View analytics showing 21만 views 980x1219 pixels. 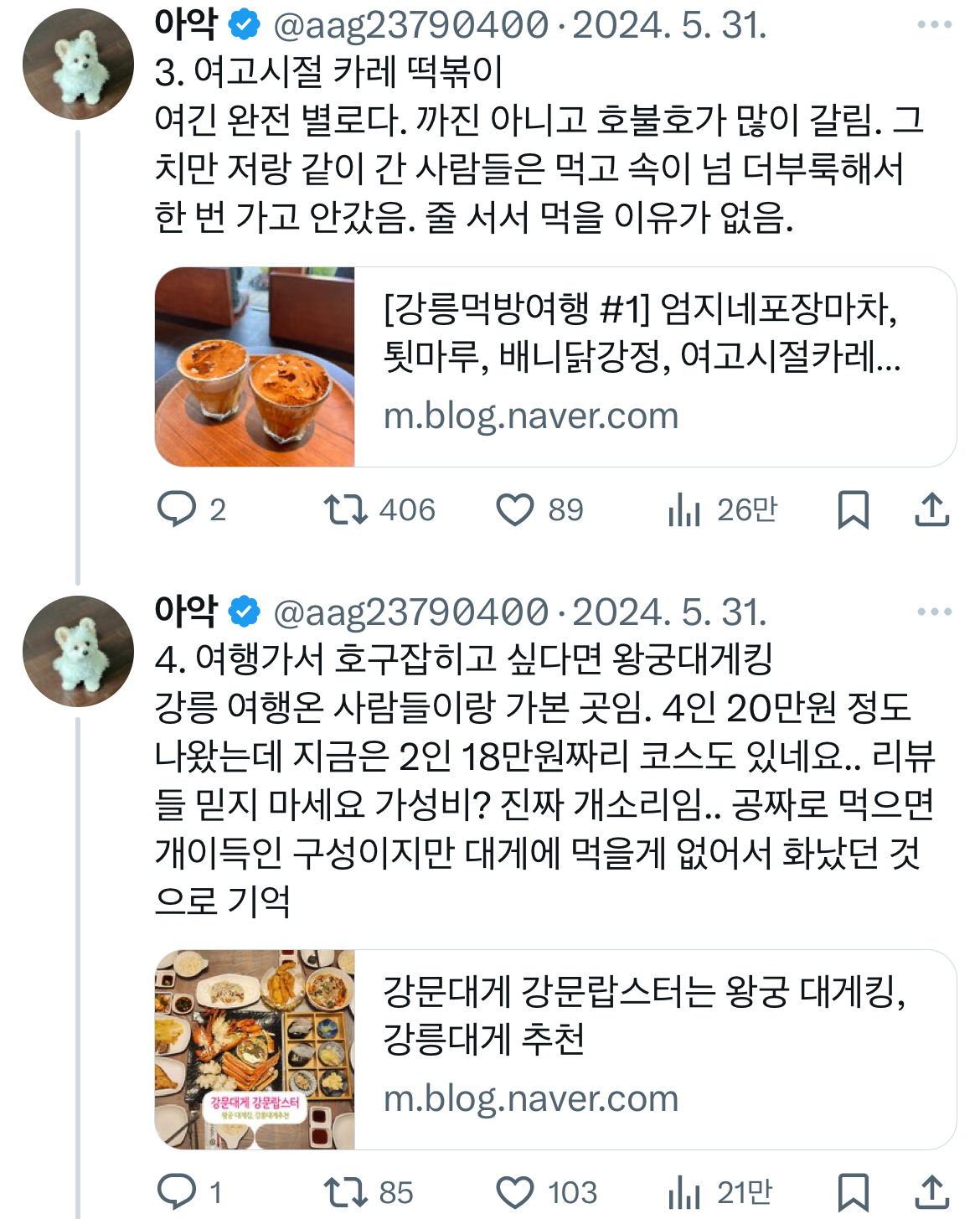(x=685, y=1192)
